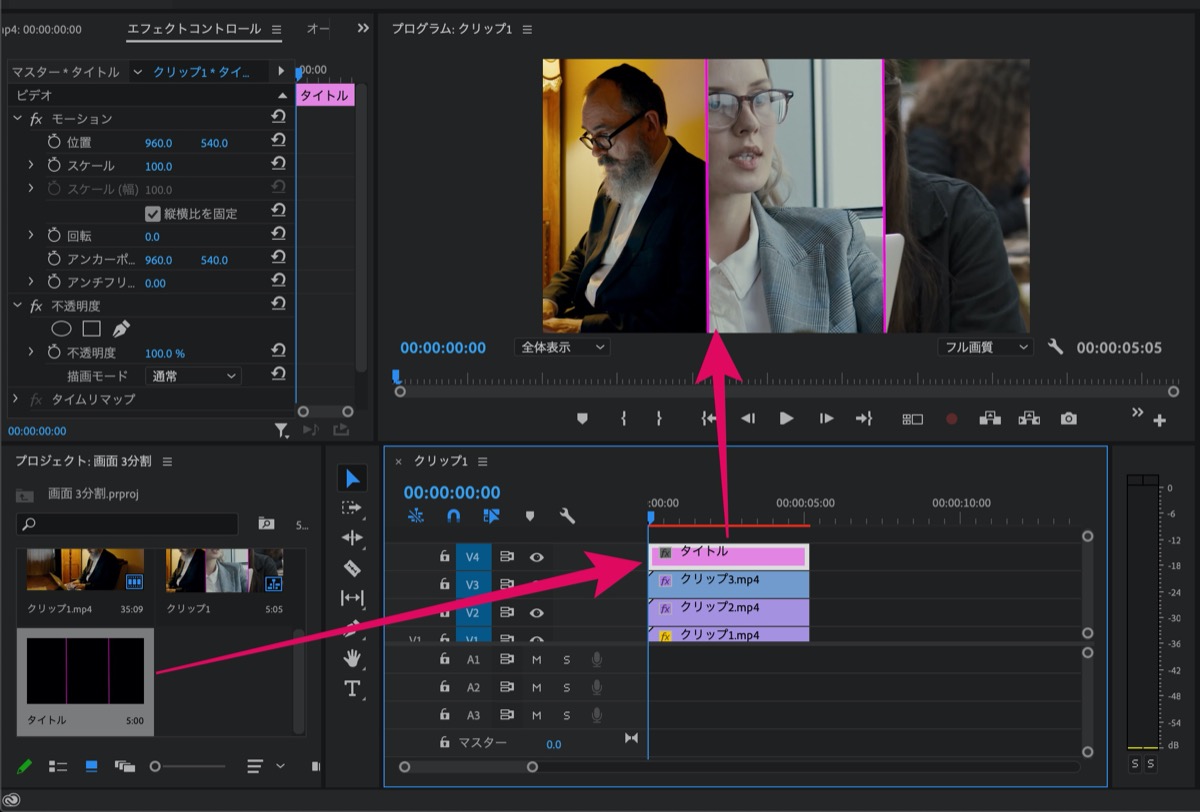This screenshot has width=1200, height=812.
Task: Open timeline display settings wrench
Action: pos(567,516)
